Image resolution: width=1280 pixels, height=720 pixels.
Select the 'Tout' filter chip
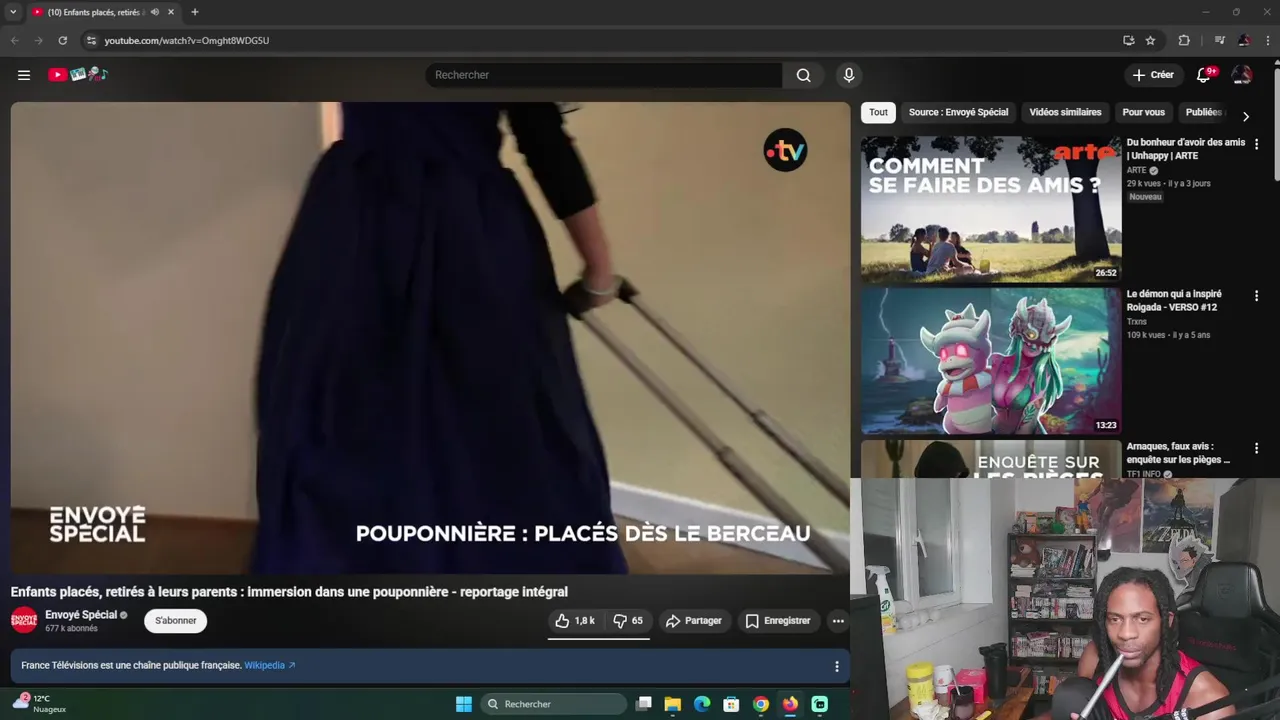(x=878, y=112)
